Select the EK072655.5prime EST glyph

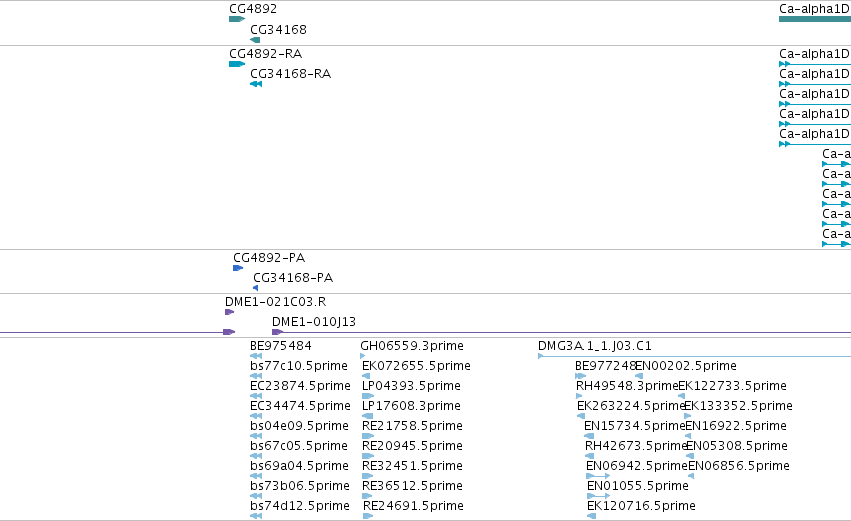click(366, 376)
